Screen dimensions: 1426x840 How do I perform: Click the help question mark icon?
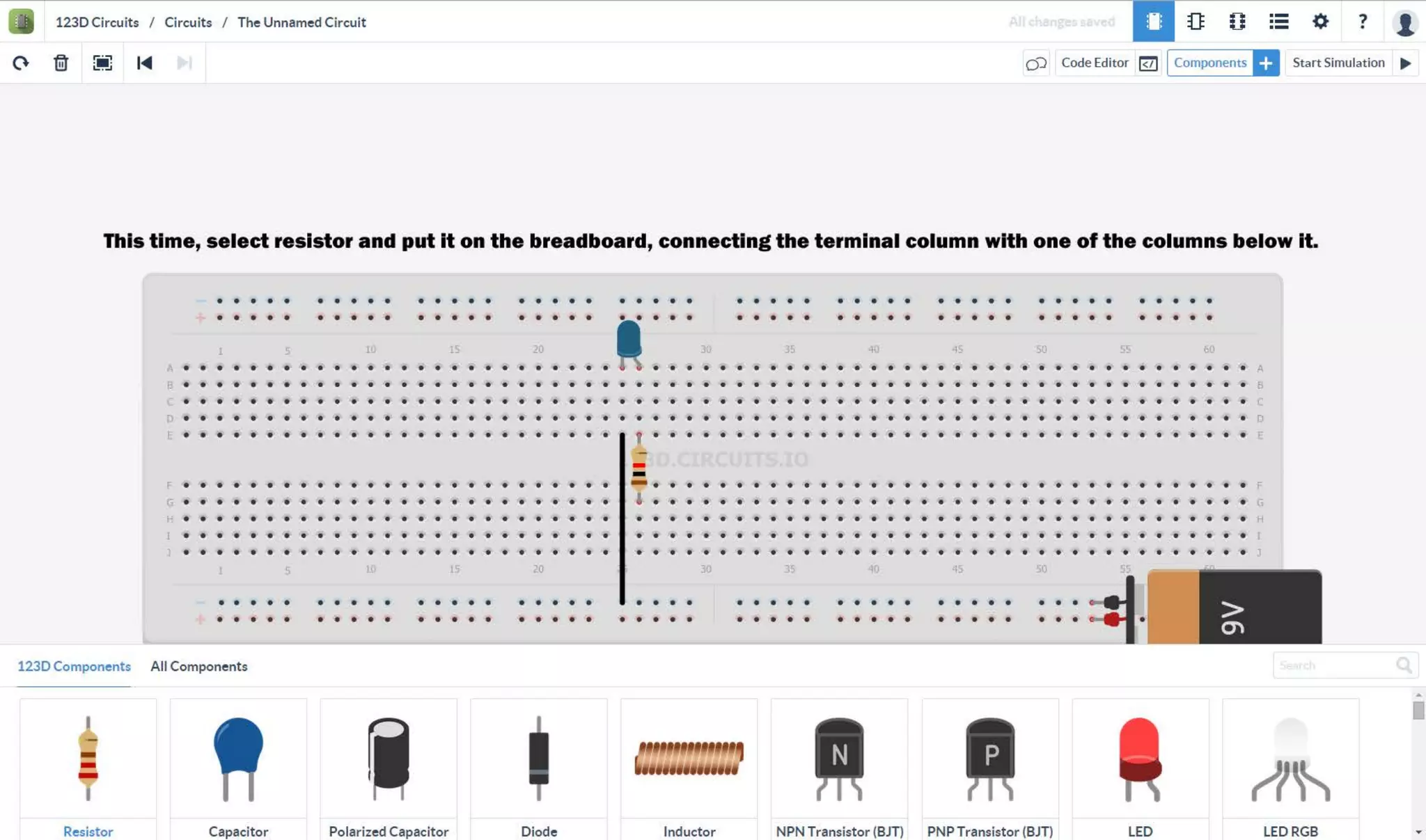click(x=1362, y=22)
